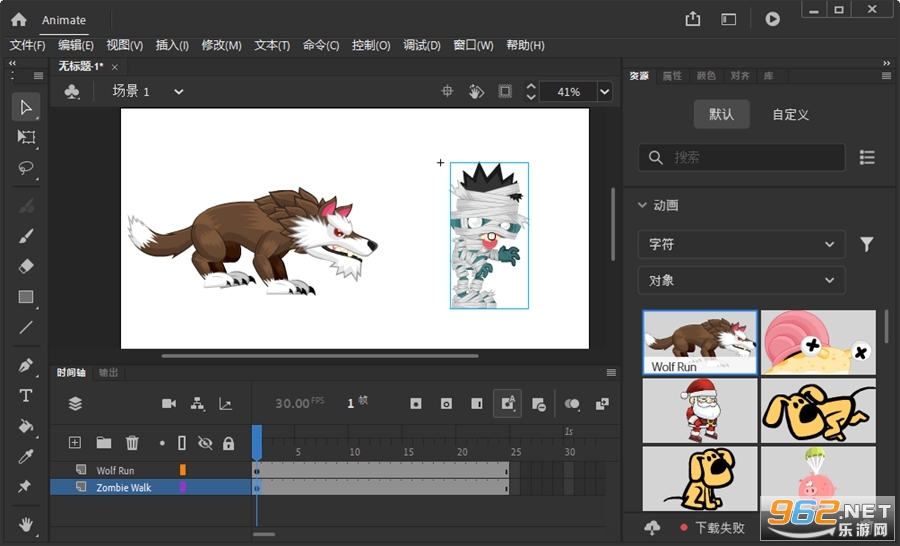900x546 pixels.
Task: Collapse the 动画 section
Action: pos(642,205)
